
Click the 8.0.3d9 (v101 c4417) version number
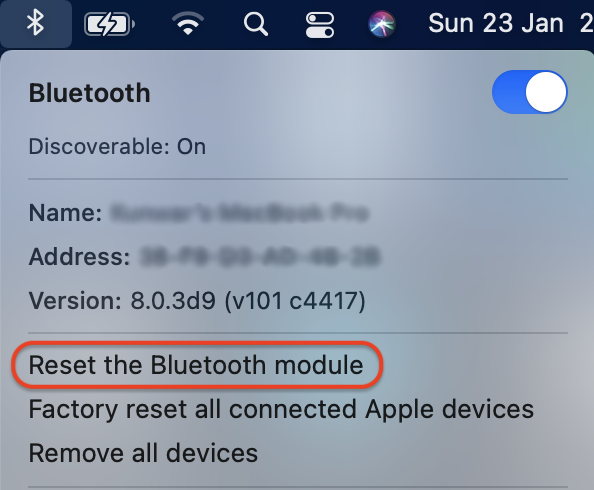tap(248, 301)
